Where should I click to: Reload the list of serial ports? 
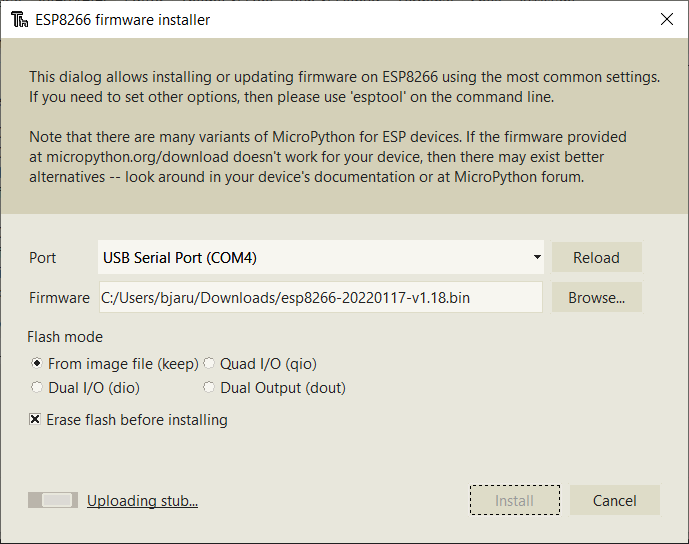(596, 257)
